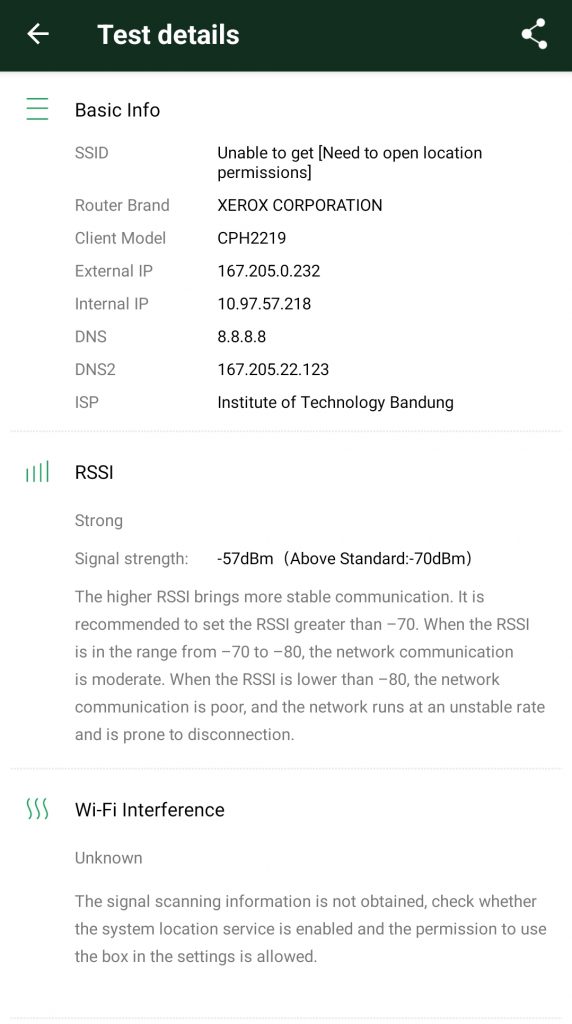Tap the Unknown interference status label

click(x=108, y=857)
